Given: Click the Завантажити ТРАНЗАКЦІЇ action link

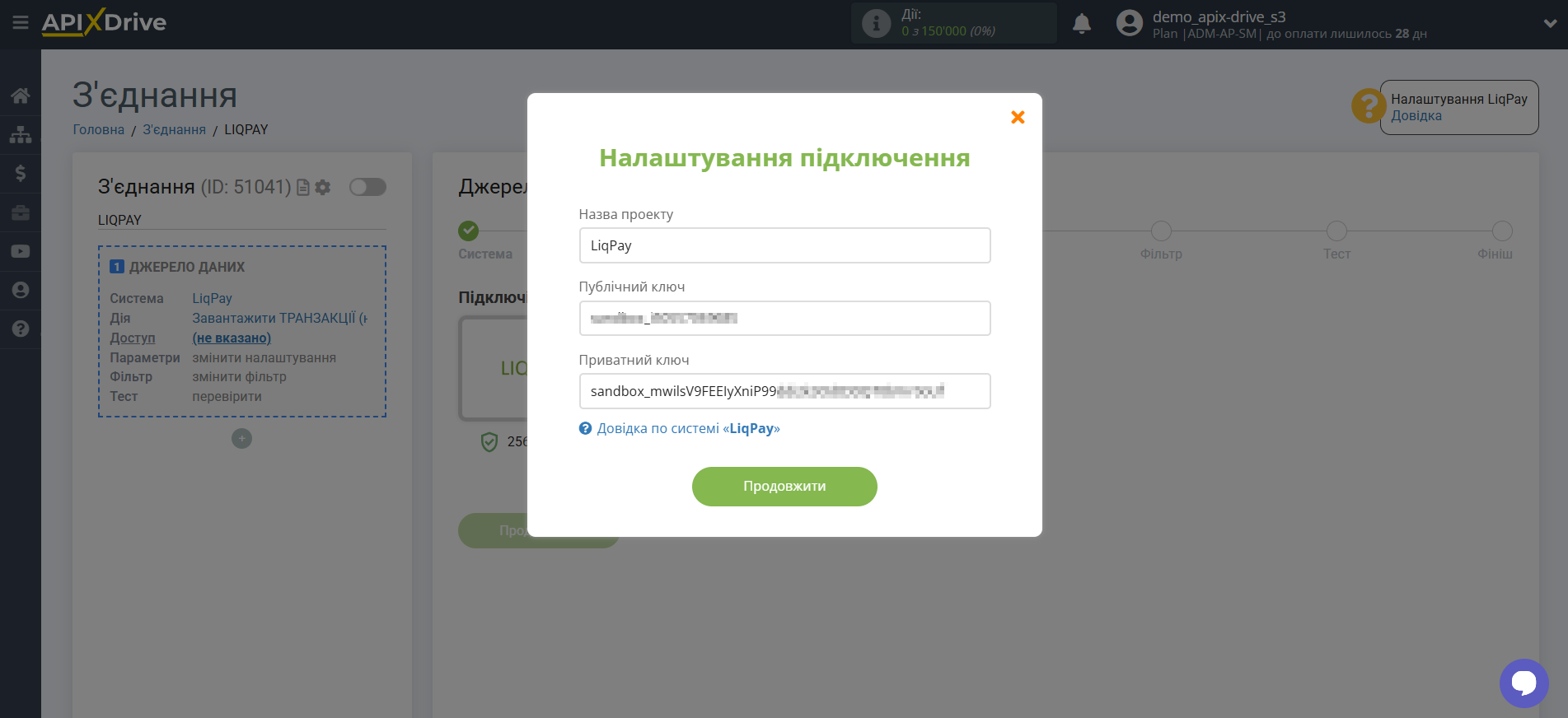Looking at the screenshot, I should pyautogui.click(x=279, y=318).
